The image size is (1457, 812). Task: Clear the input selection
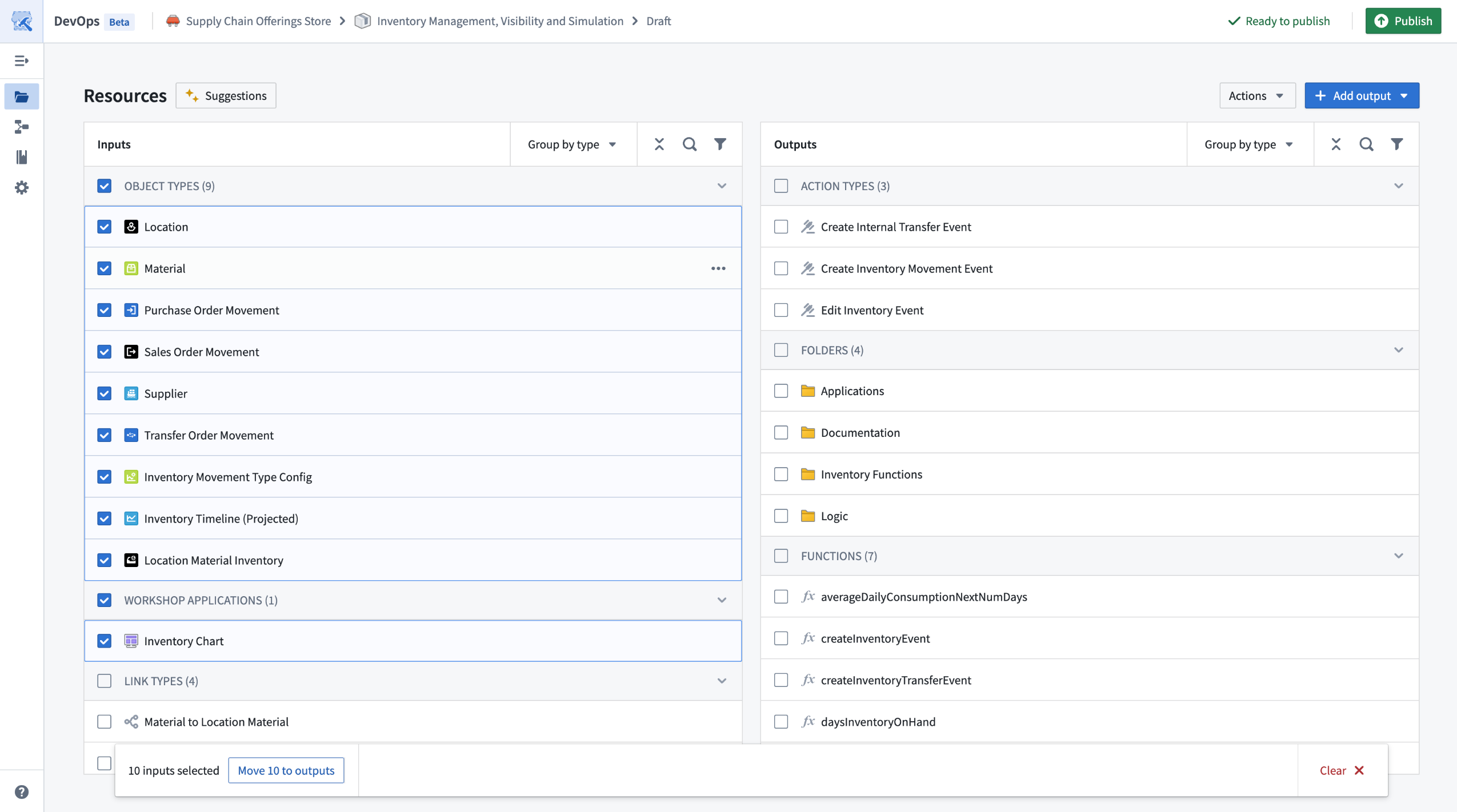click(1341, 770)
